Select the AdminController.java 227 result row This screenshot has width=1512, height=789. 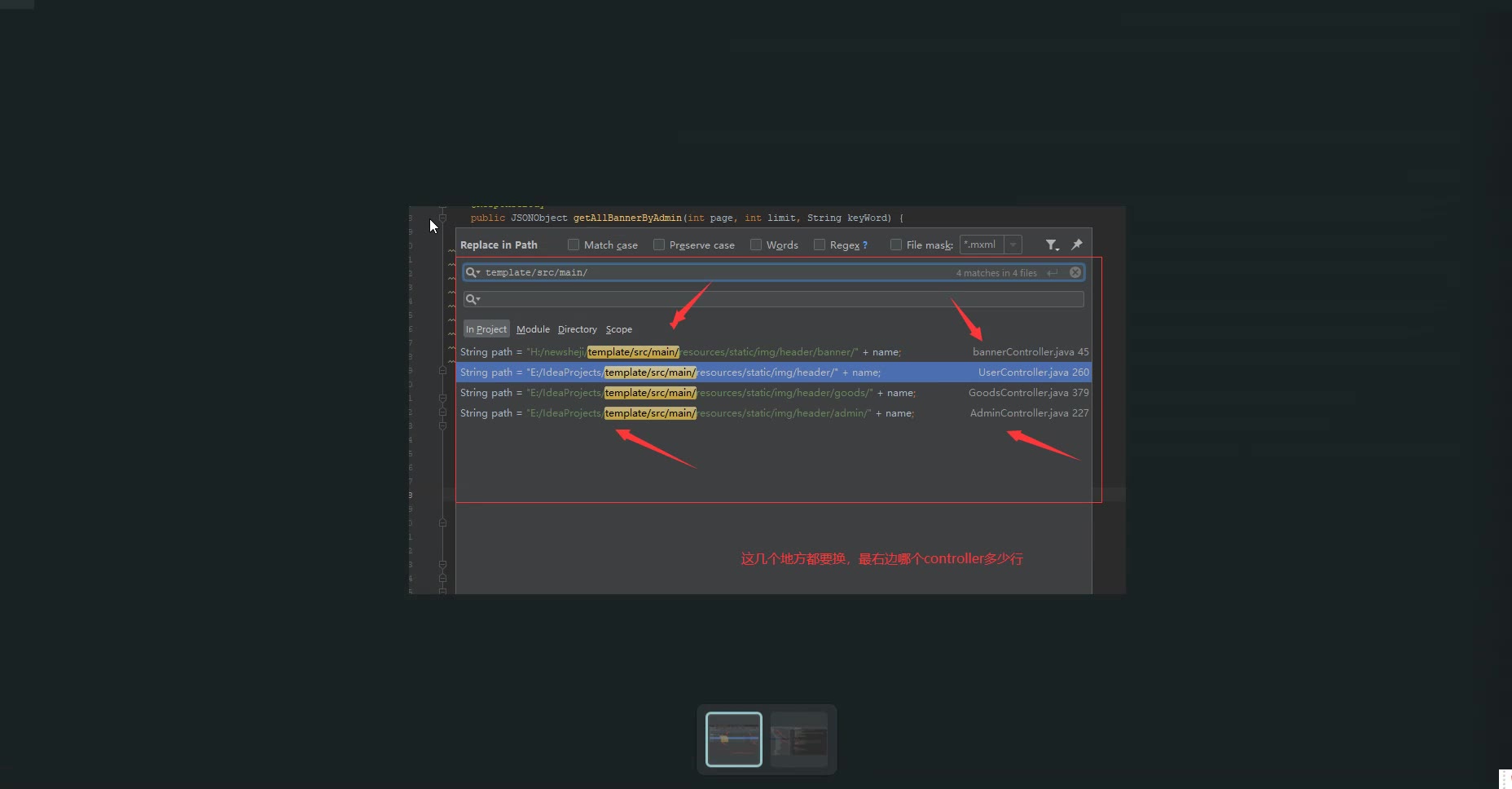pyautogui.click(x=774, y=413)
